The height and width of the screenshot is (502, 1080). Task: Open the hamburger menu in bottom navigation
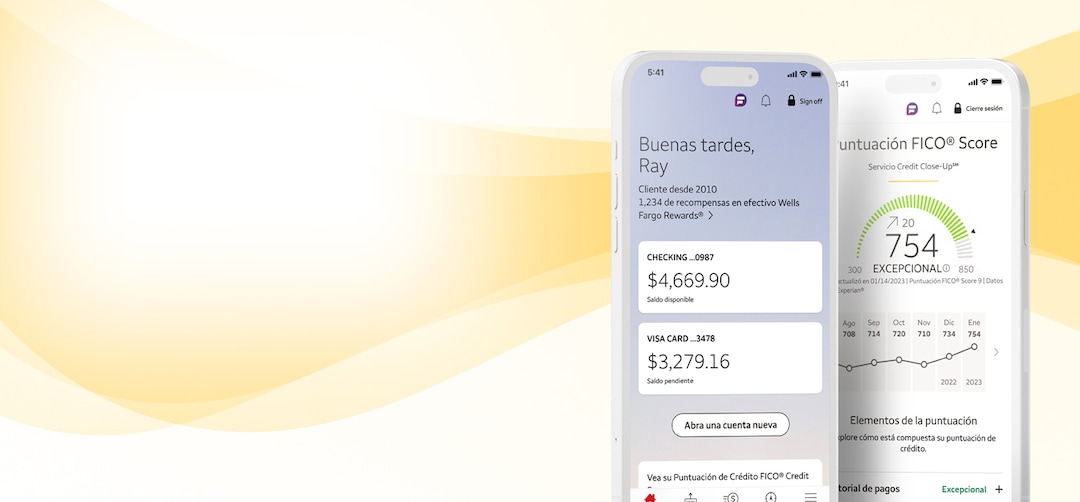click(x=811, y=497)
